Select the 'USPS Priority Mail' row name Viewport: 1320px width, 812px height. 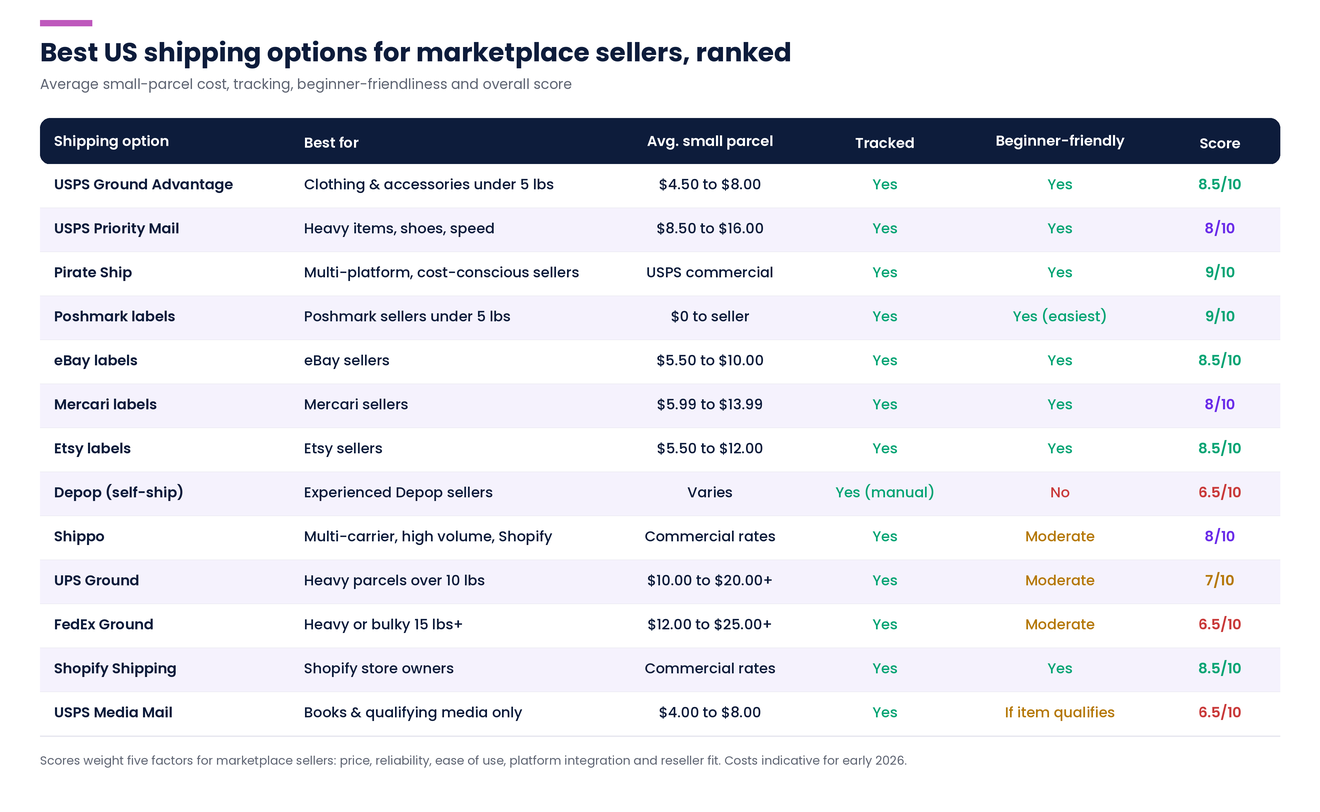pos(116,228)
